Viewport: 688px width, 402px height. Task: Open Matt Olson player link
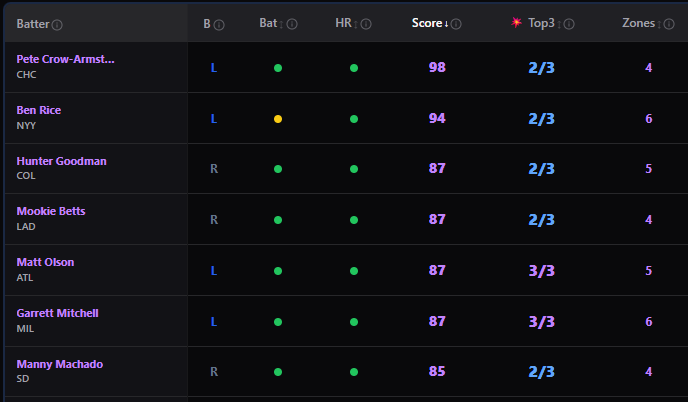tap(45, 262)
